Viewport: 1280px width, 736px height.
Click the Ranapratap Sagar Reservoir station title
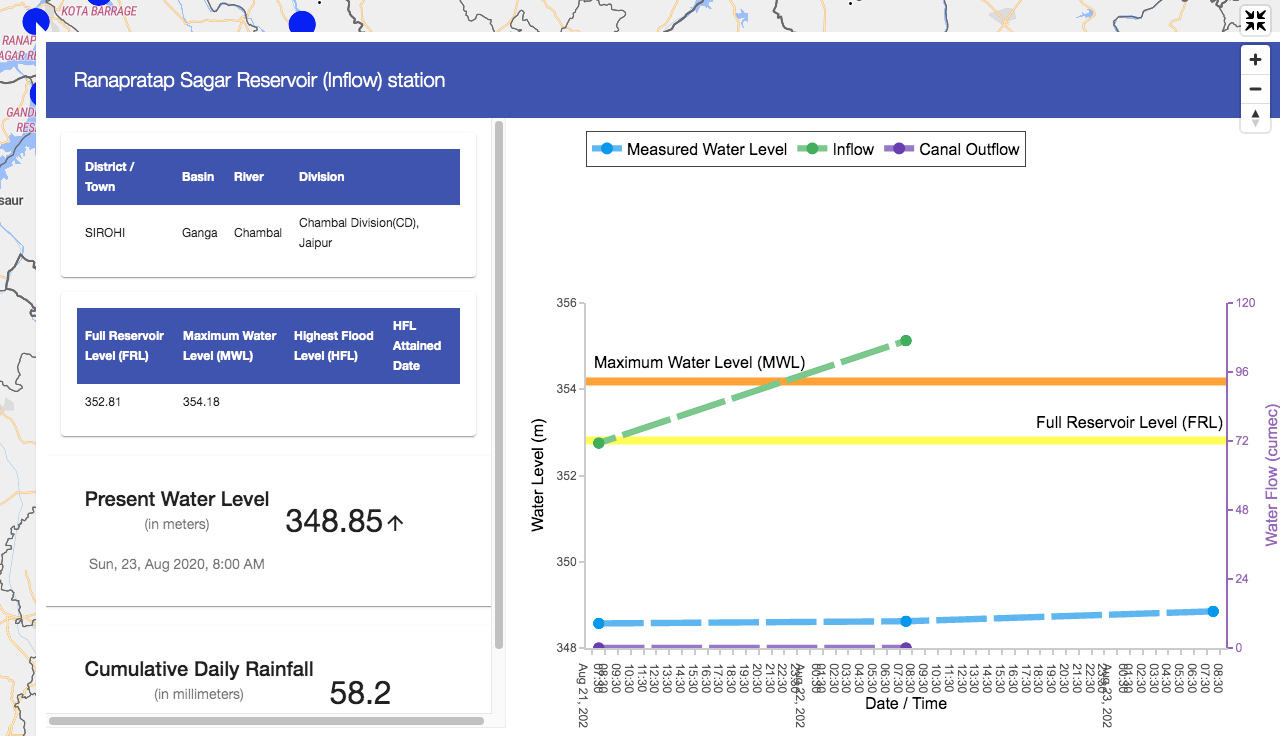(x=260, y=80)
